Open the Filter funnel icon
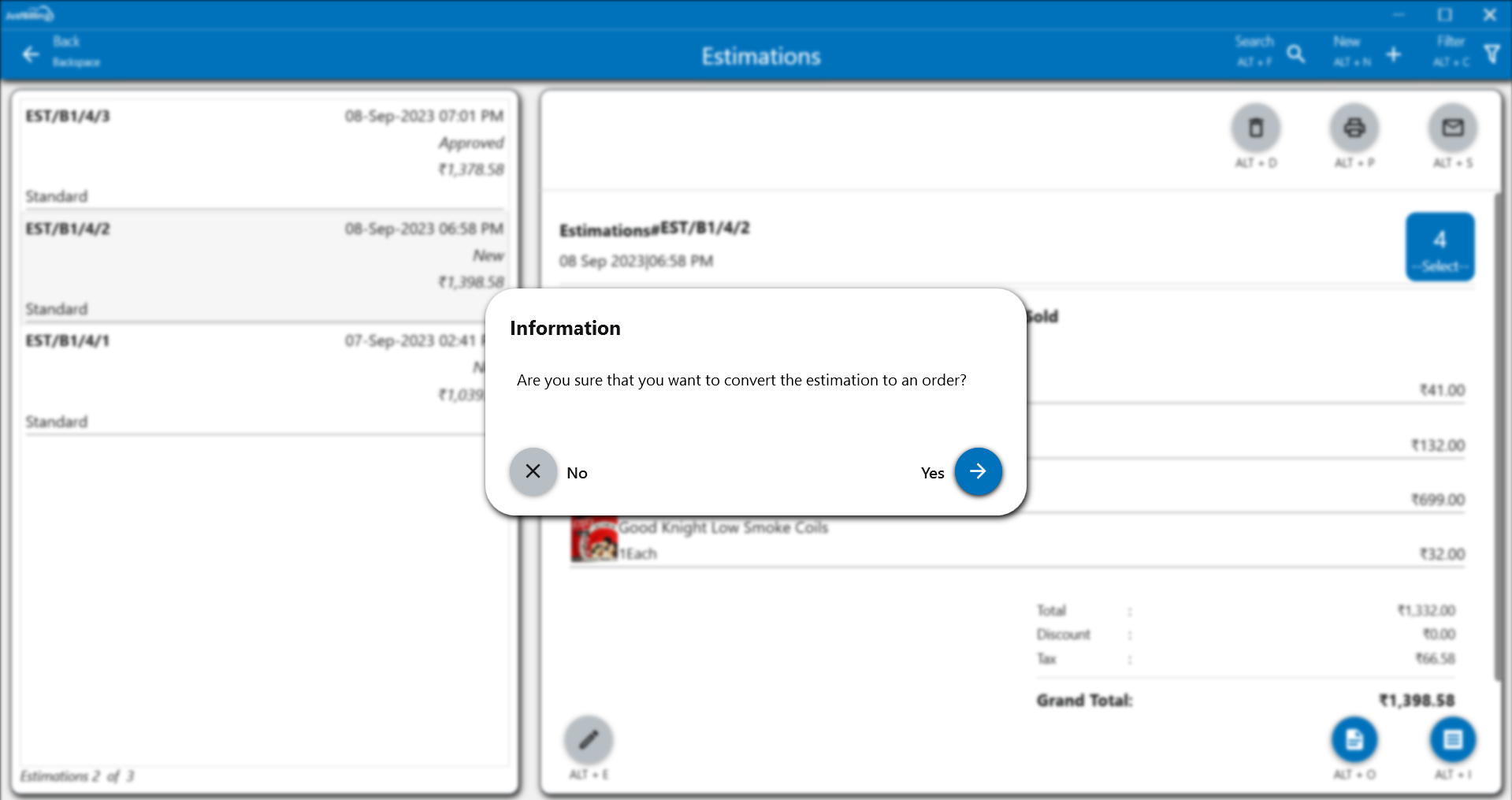 pos(1492,54)
